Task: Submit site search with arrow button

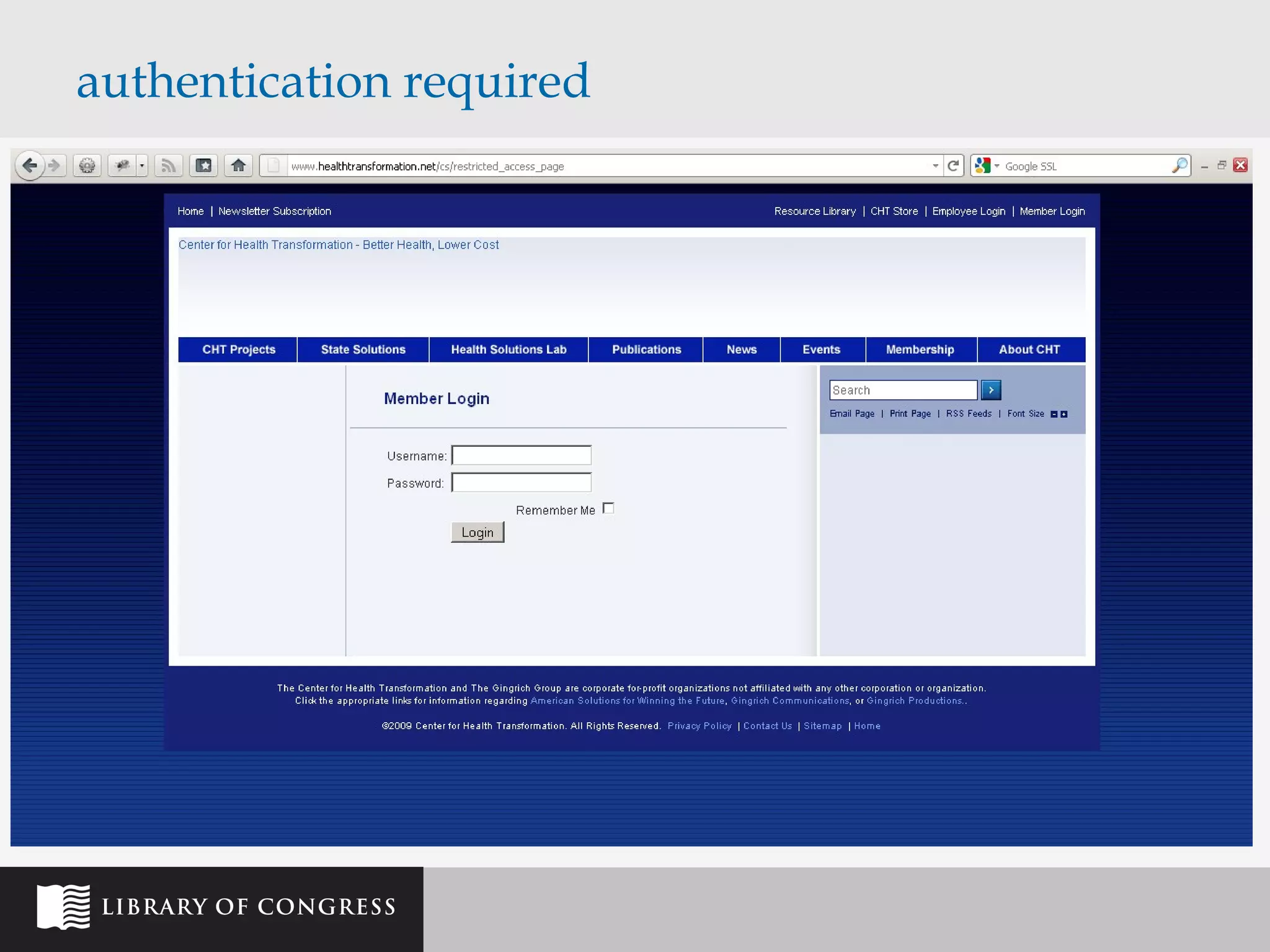Action: point(991,390)
